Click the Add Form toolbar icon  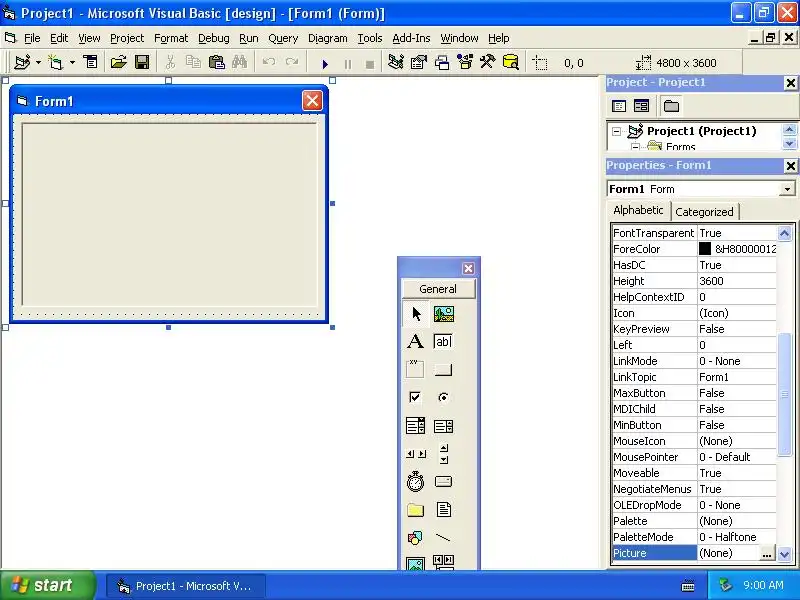[x=55, y=63]
